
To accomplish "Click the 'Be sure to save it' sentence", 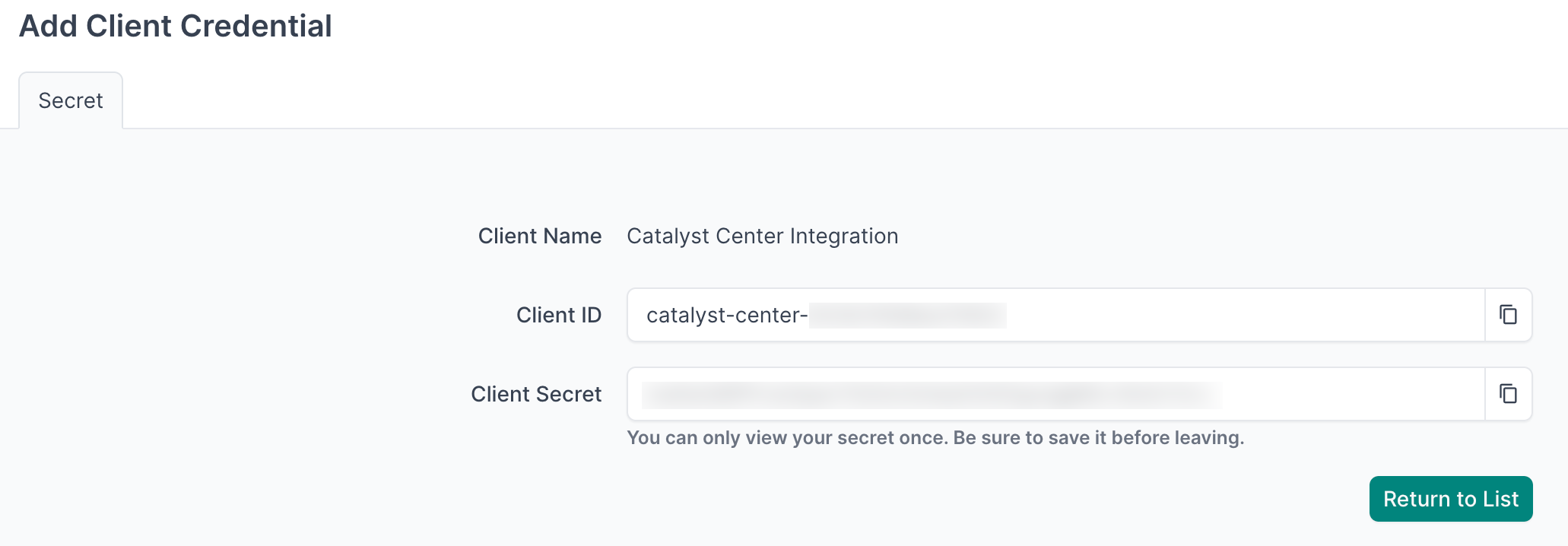I will pyautogui.click(x=1098, y=438).
